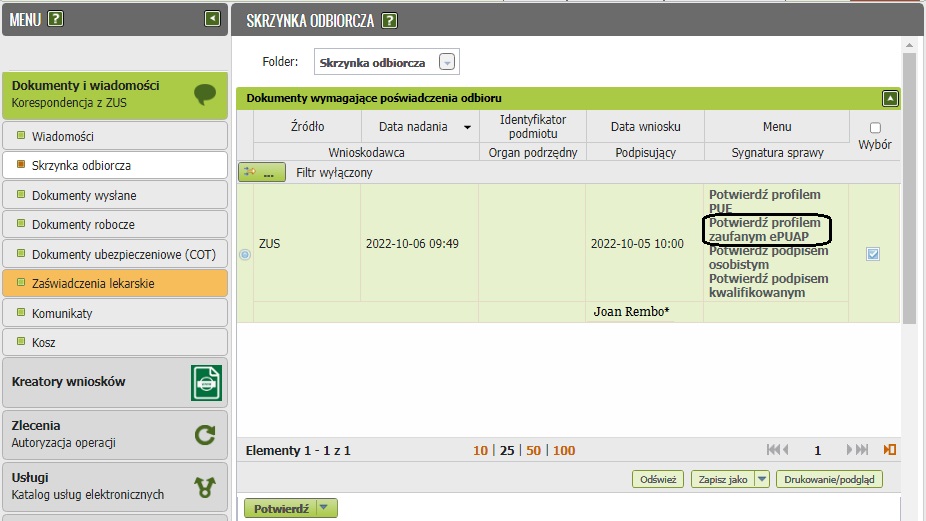Collapse the left menu panel arrow
Screen dimensions: 926x521
click(211, 18)
